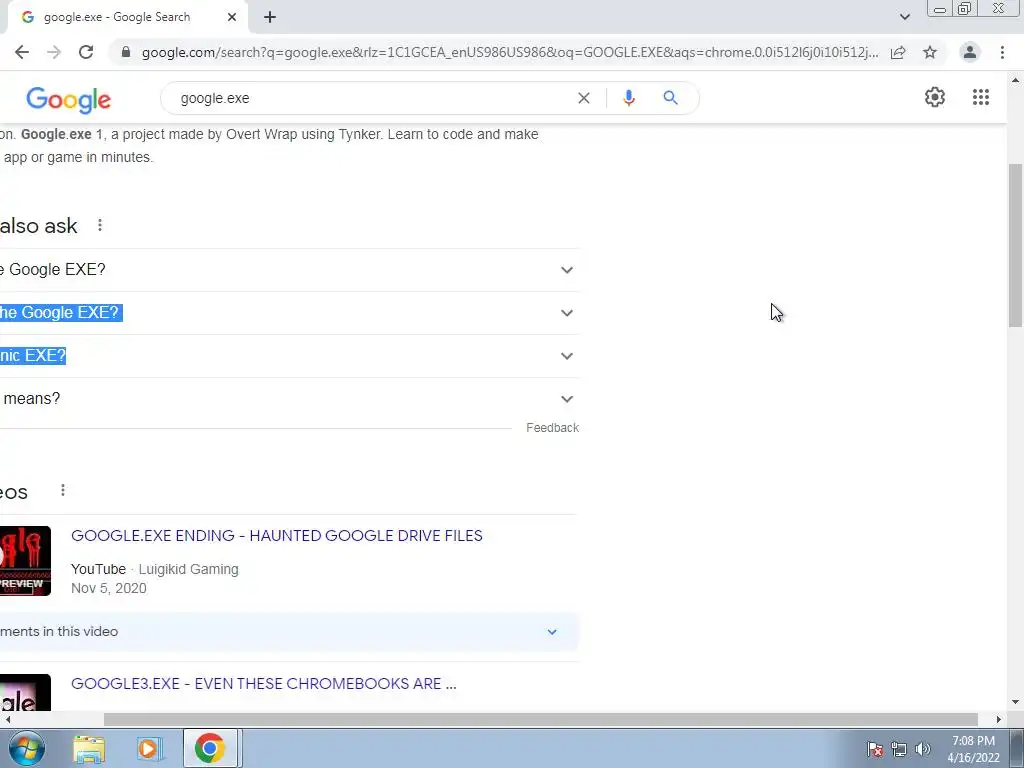1024x768 pixels.
Task: Click the blue magnifier search button
Action: [x=670, y=98]
